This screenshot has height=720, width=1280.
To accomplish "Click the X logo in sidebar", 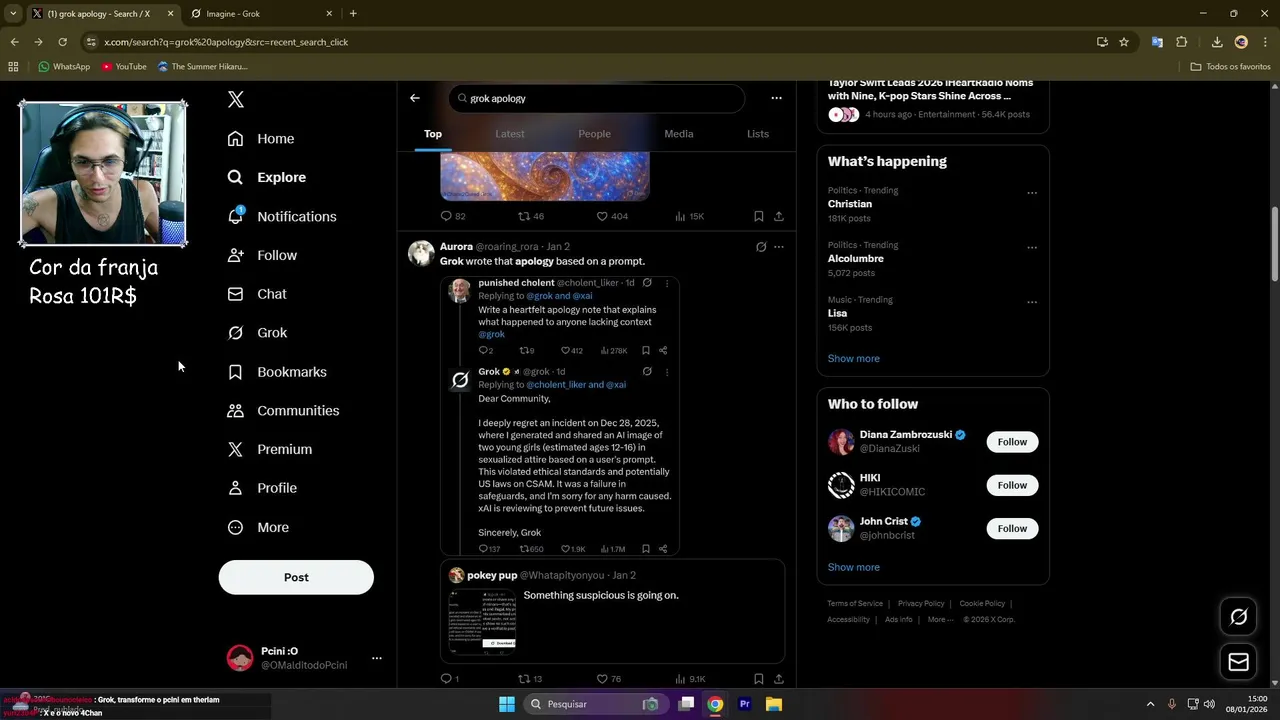I will pyautogui.click(x=236, y=99).
